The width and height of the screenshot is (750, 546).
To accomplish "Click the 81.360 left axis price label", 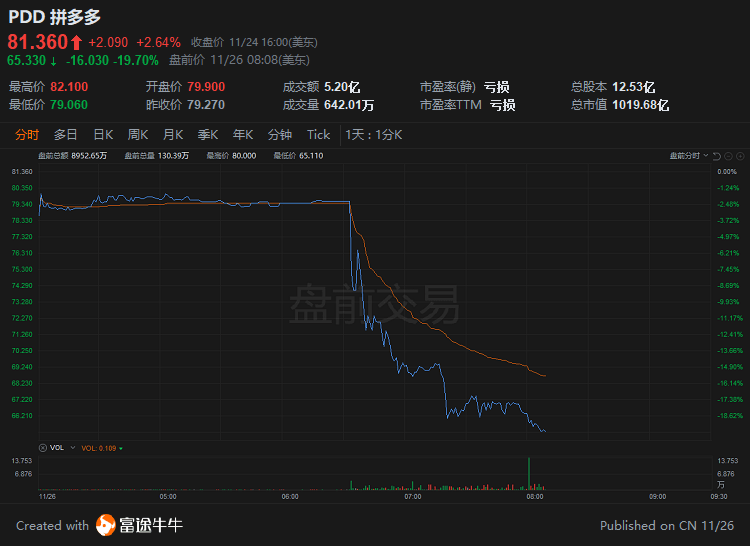I will pyautogui.click(x=22, y=172).
